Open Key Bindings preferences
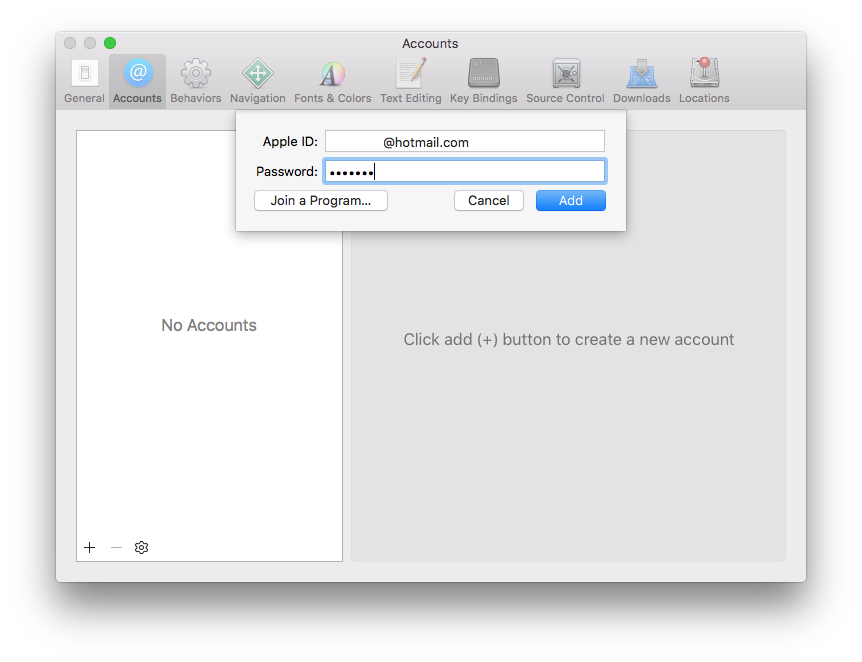This screenshot has height=662, width=862. click(484, 81)
